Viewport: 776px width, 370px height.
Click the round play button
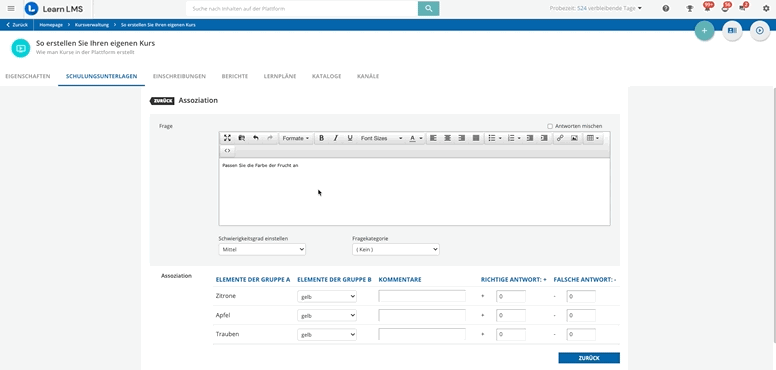760,31
